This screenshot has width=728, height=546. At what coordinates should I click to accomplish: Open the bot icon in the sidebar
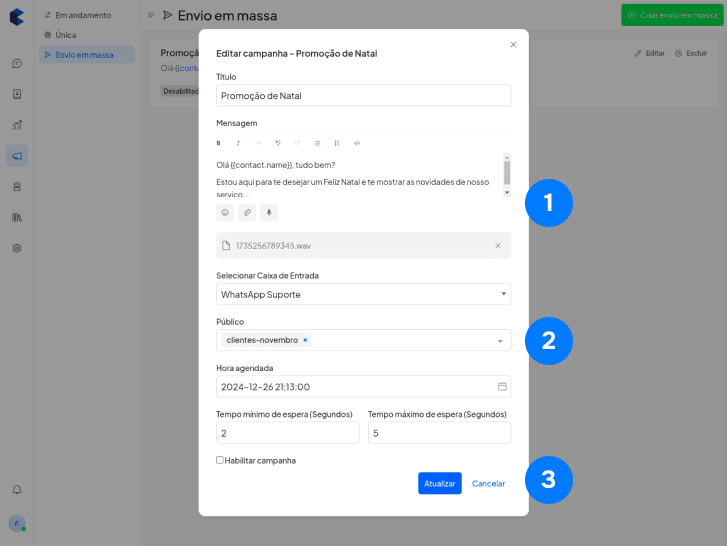[x=17, y=187]
